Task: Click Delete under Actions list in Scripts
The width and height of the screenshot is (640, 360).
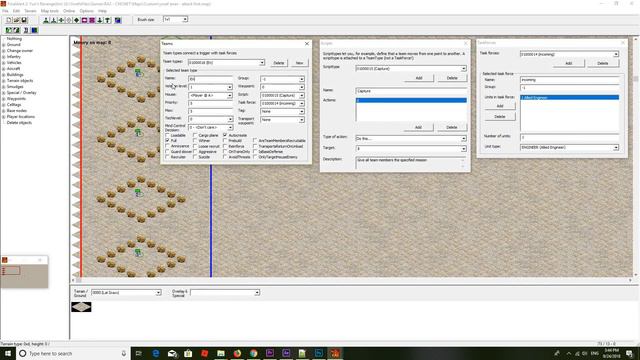Action: coord(451,127)
